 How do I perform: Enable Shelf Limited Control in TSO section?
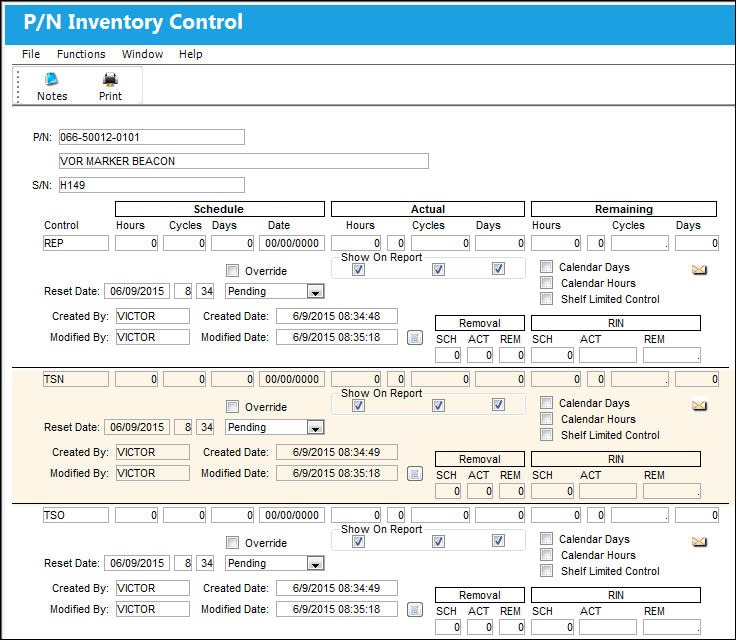click(546, 571)
